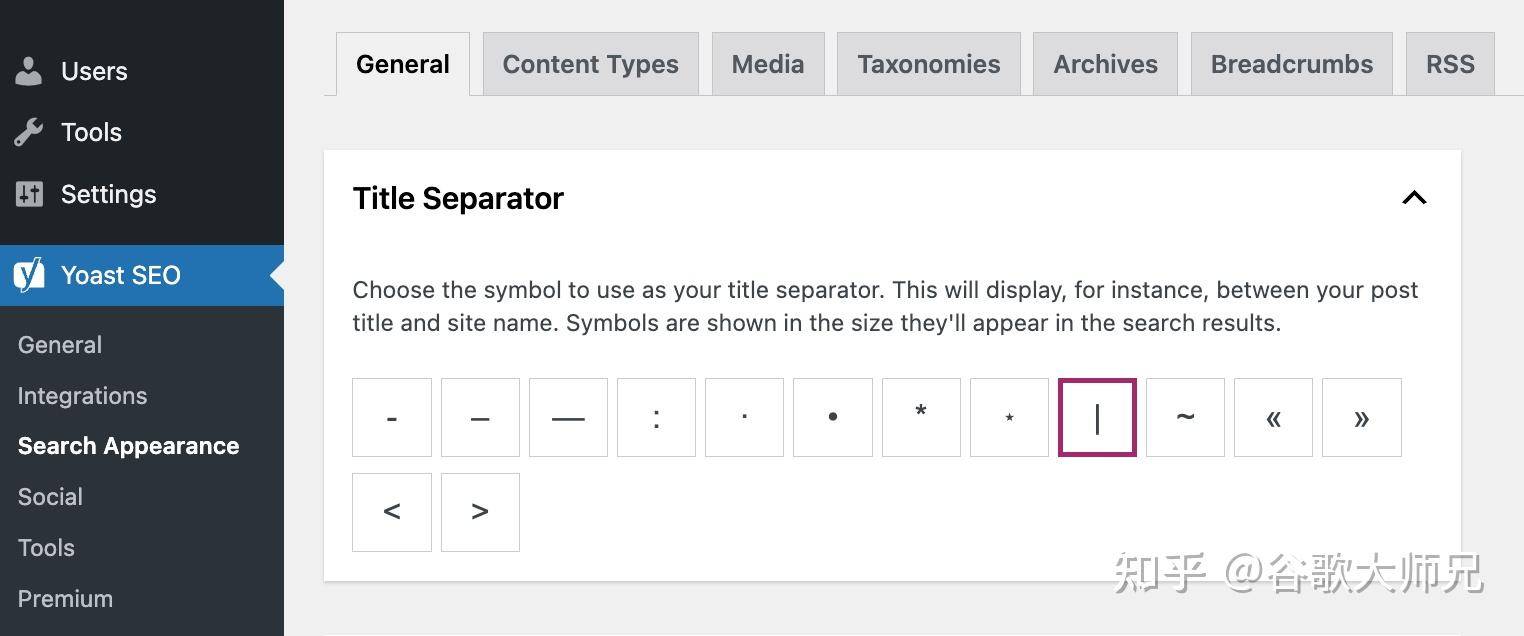Choose the em dash separator
1524x636 pixels.
pos(568,417)
